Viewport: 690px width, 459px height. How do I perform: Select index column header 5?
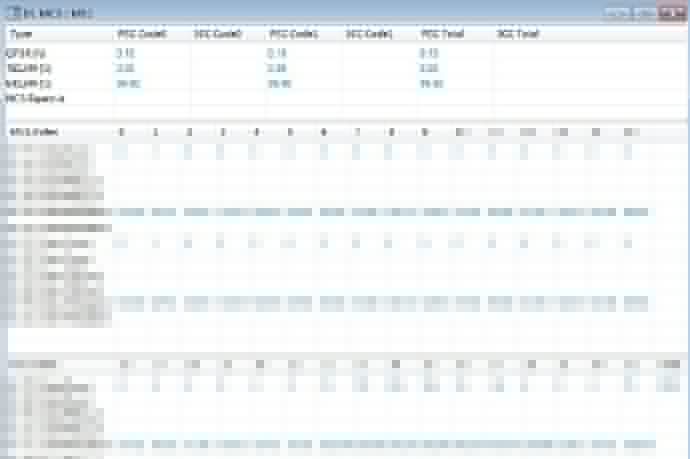click(x=290, y=132)
